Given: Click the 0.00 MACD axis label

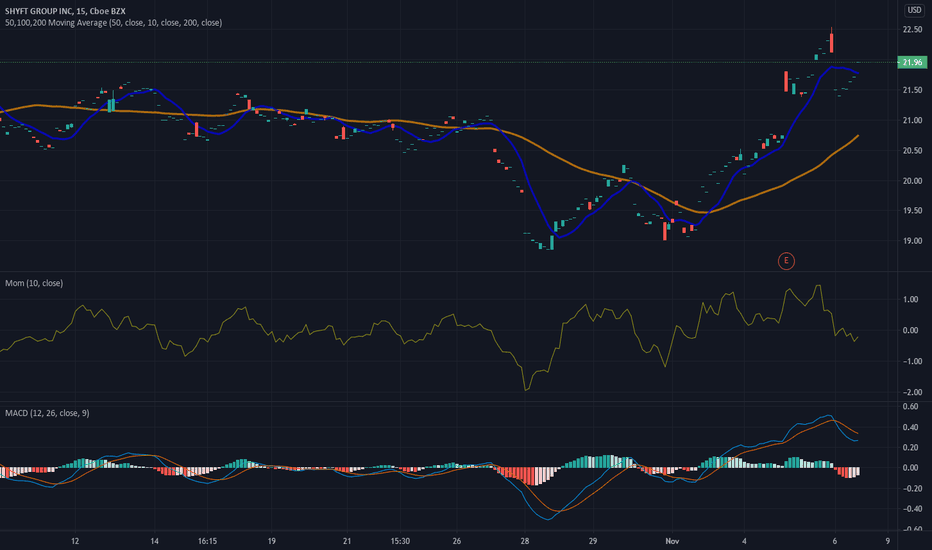Looking at the screenshot, I should point(911,467).
